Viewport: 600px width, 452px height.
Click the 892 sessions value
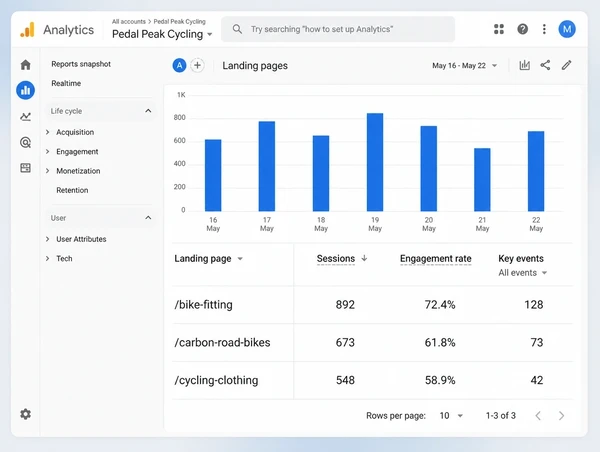coord(345,305)
